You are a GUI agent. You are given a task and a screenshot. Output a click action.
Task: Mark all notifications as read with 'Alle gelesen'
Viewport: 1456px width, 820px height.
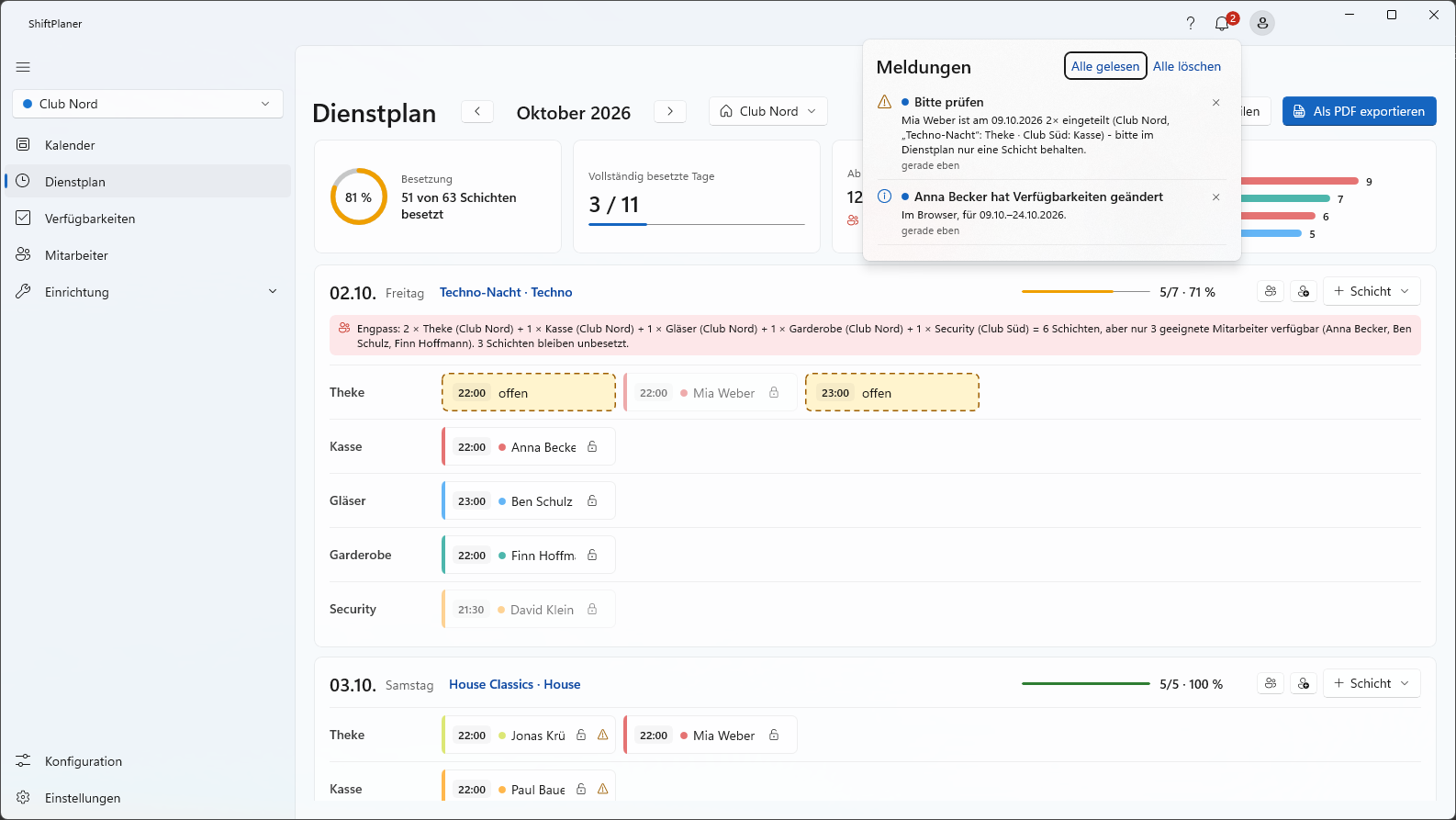click(1105, 66)
